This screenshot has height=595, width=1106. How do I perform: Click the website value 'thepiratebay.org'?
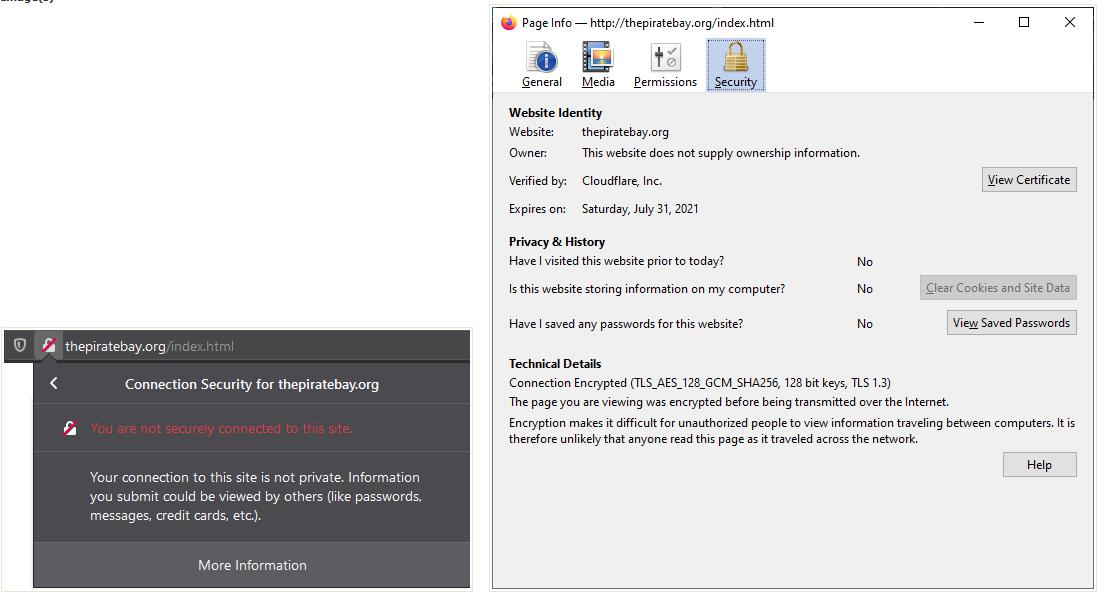pyautogui.click(x=625, y=132)
